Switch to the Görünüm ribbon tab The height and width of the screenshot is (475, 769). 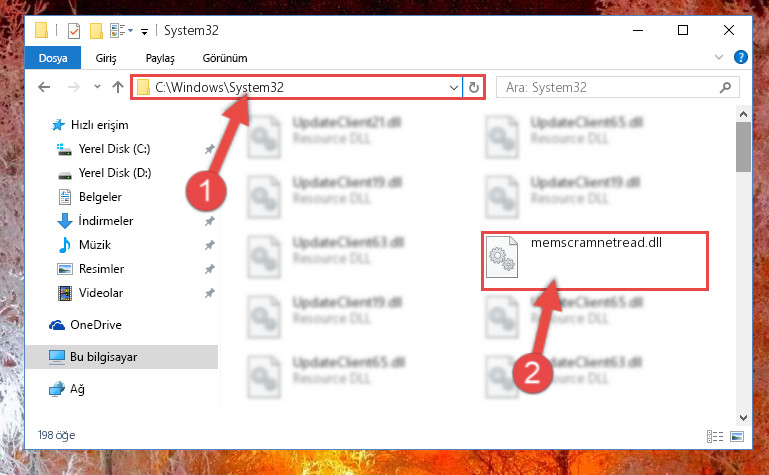(225, 58)
